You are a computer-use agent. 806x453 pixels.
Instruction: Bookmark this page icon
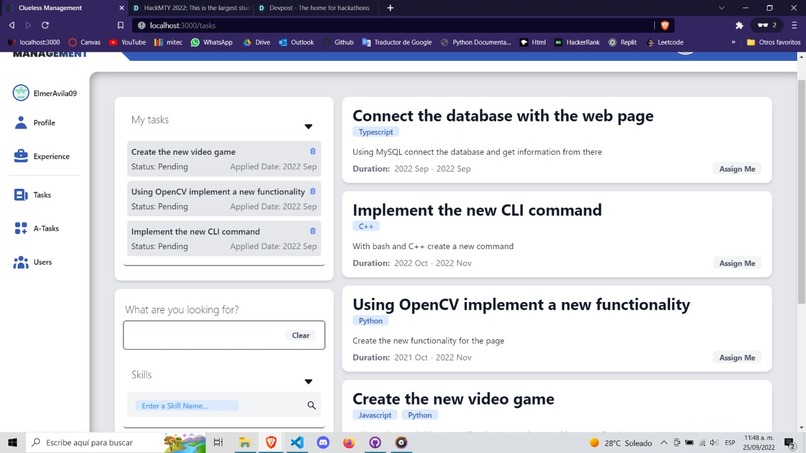click(120, 25)
